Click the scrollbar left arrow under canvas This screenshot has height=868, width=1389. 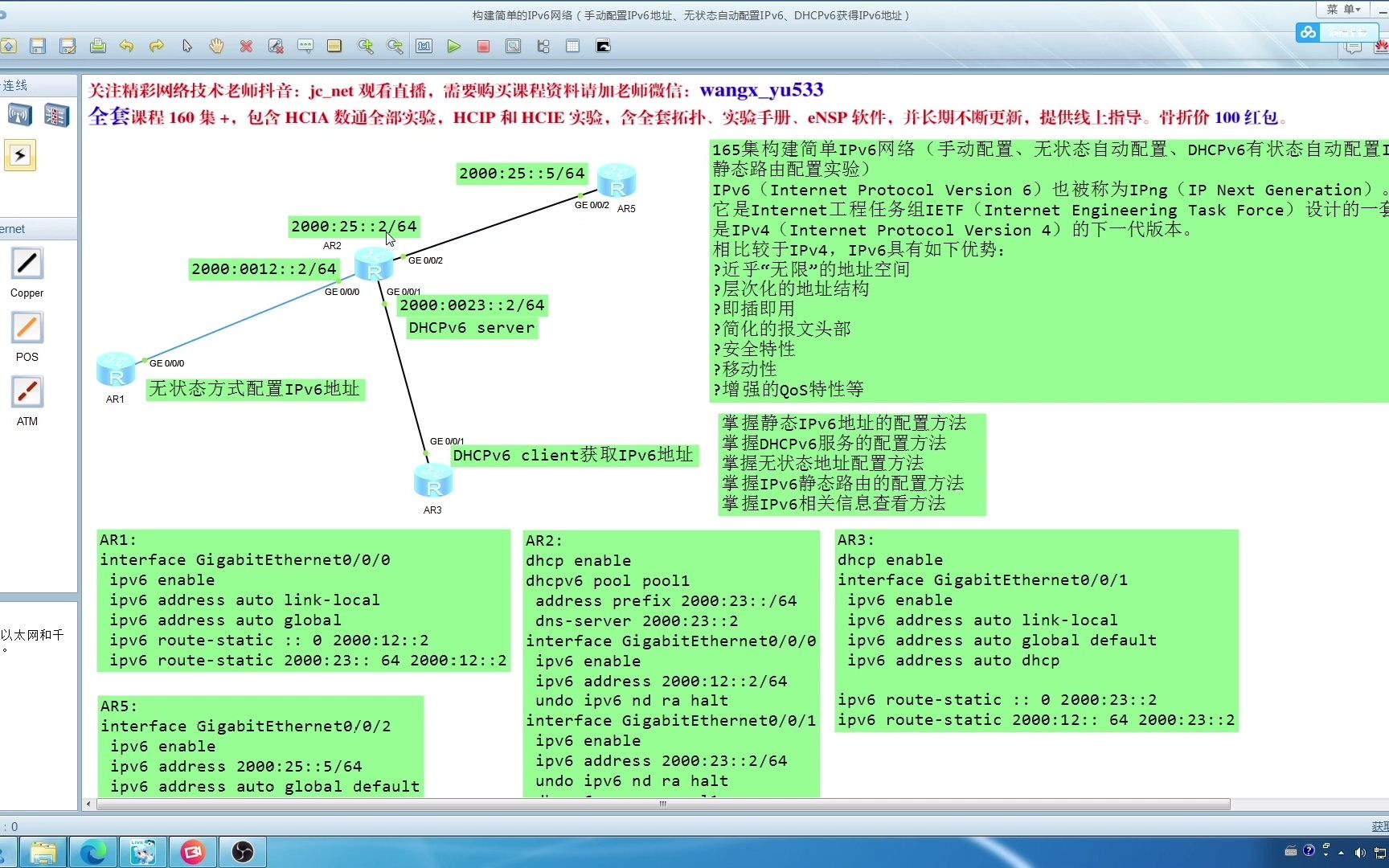click(x=88, y=804)
